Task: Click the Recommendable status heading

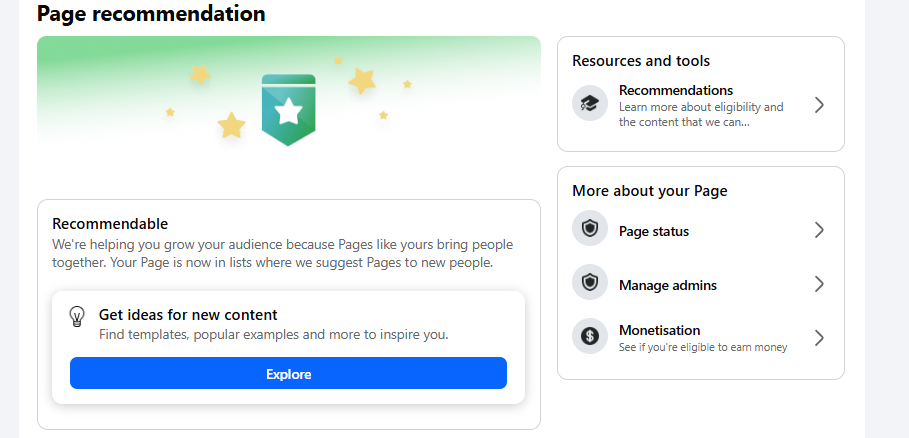Action: 110,224
